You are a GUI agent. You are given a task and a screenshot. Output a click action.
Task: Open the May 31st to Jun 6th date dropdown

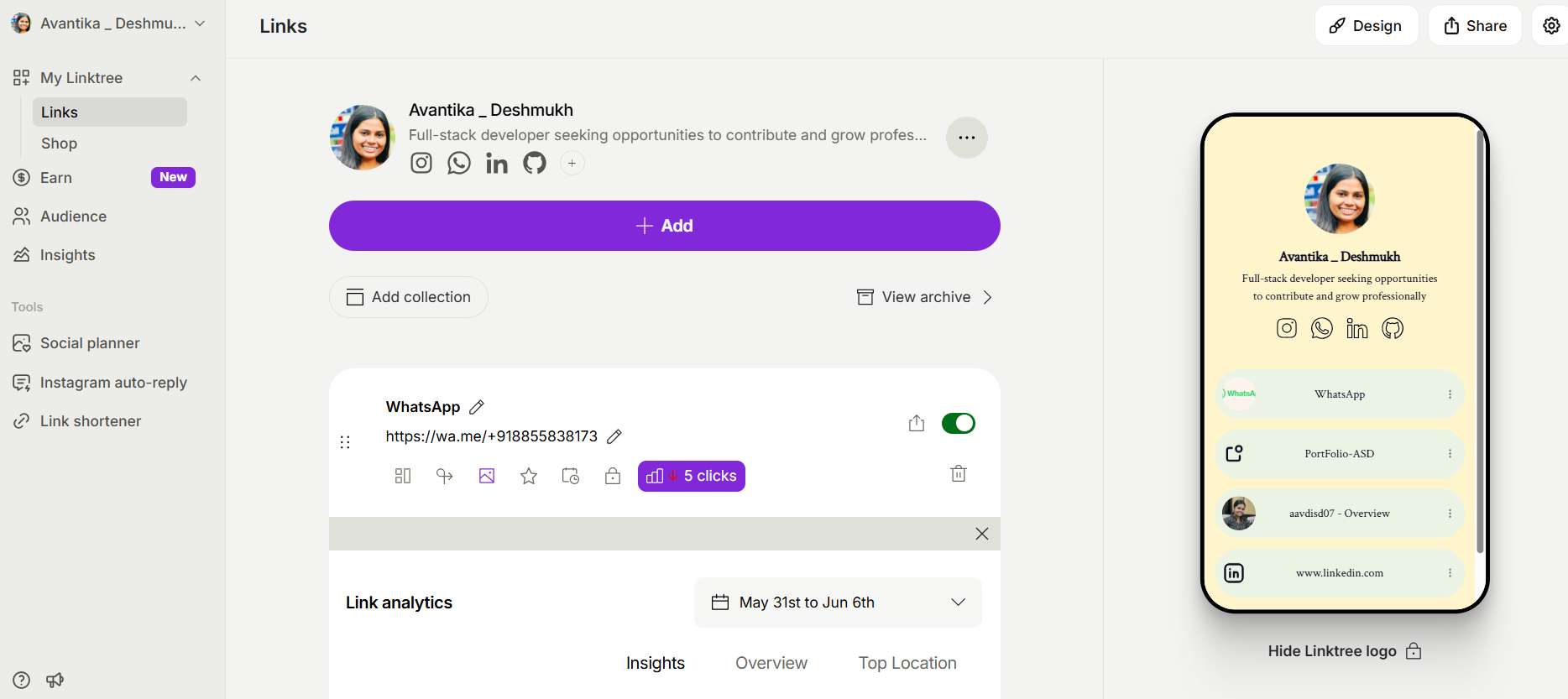[x=837, y=602]
